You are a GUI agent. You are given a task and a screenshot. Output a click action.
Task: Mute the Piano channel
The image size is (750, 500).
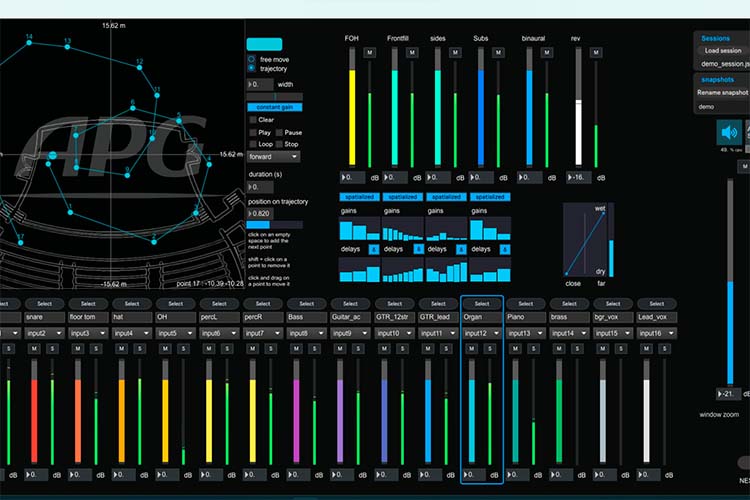(515, 349)
